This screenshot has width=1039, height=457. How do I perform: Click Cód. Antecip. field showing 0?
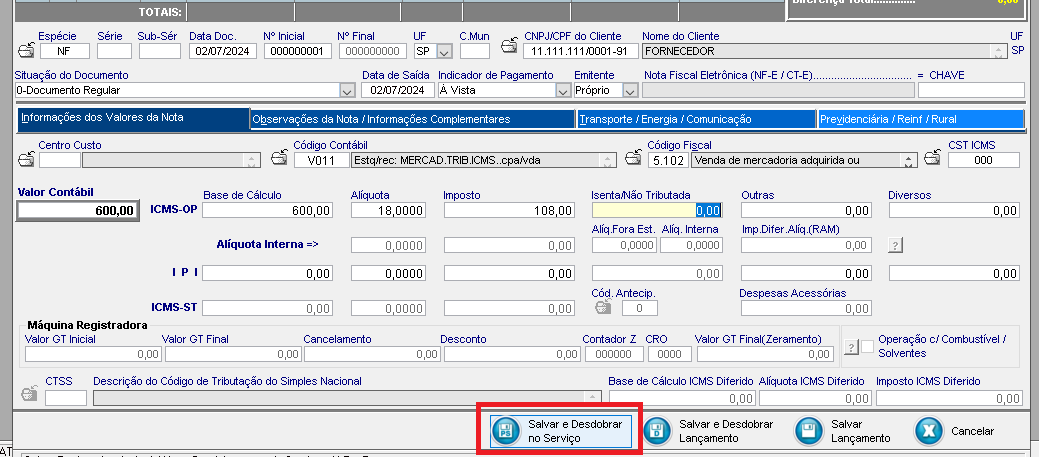point(639,308)
